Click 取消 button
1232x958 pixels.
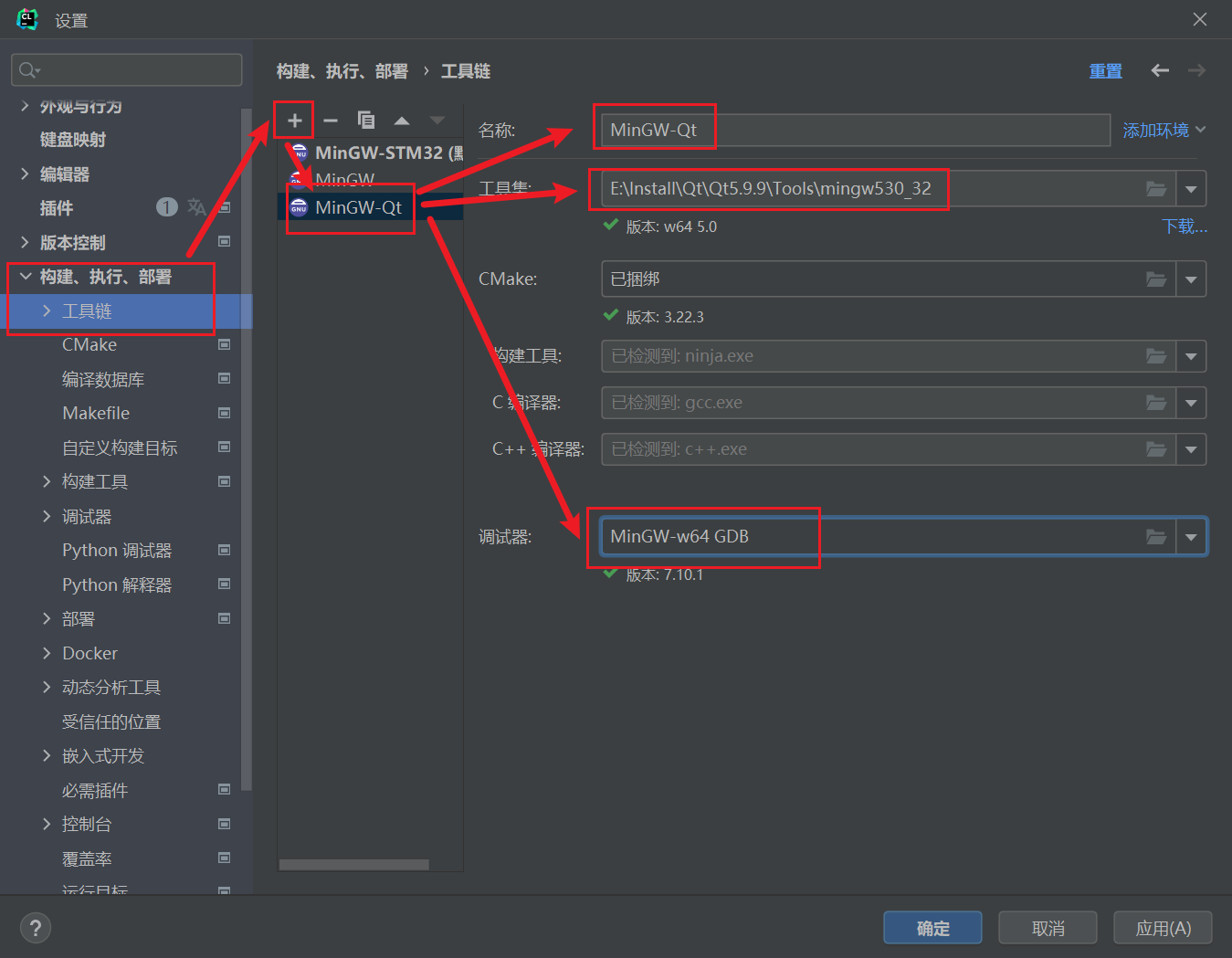coord(1048,928)
